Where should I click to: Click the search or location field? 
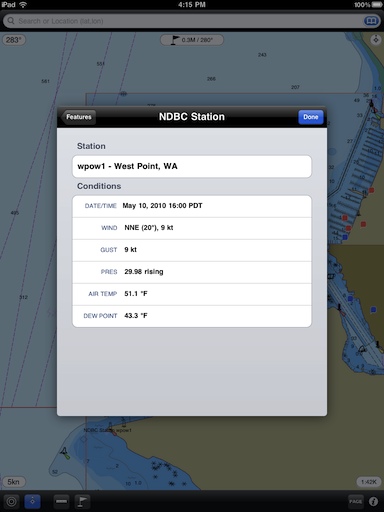pos(183,21)
